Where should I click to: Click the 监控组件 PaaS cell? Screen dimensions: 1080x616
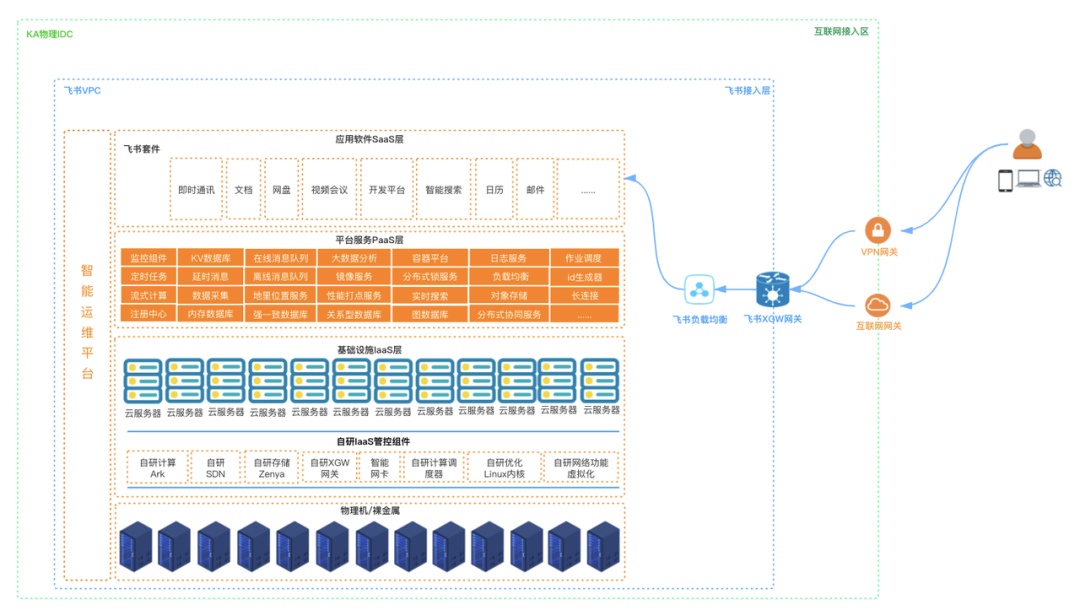click(148, 258)
